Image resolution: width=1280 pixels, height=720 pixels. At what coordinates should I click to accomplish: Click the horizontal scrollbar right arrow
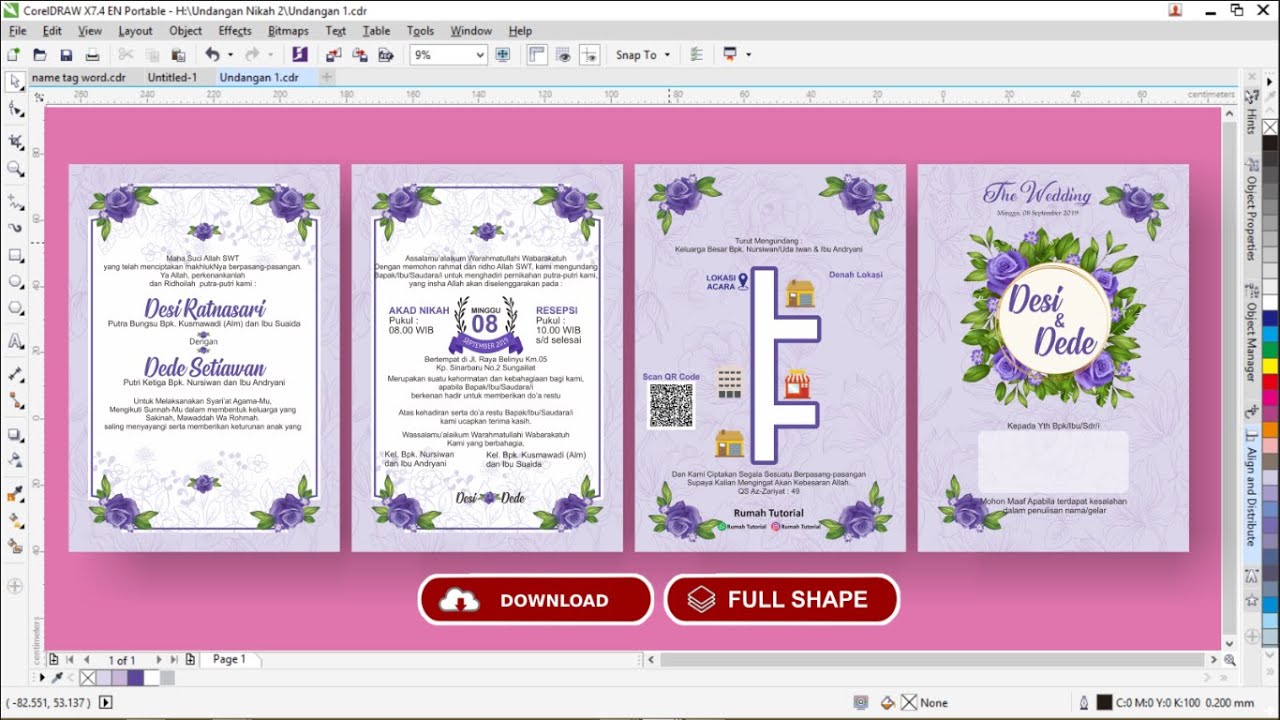(x=1214, y=660)
